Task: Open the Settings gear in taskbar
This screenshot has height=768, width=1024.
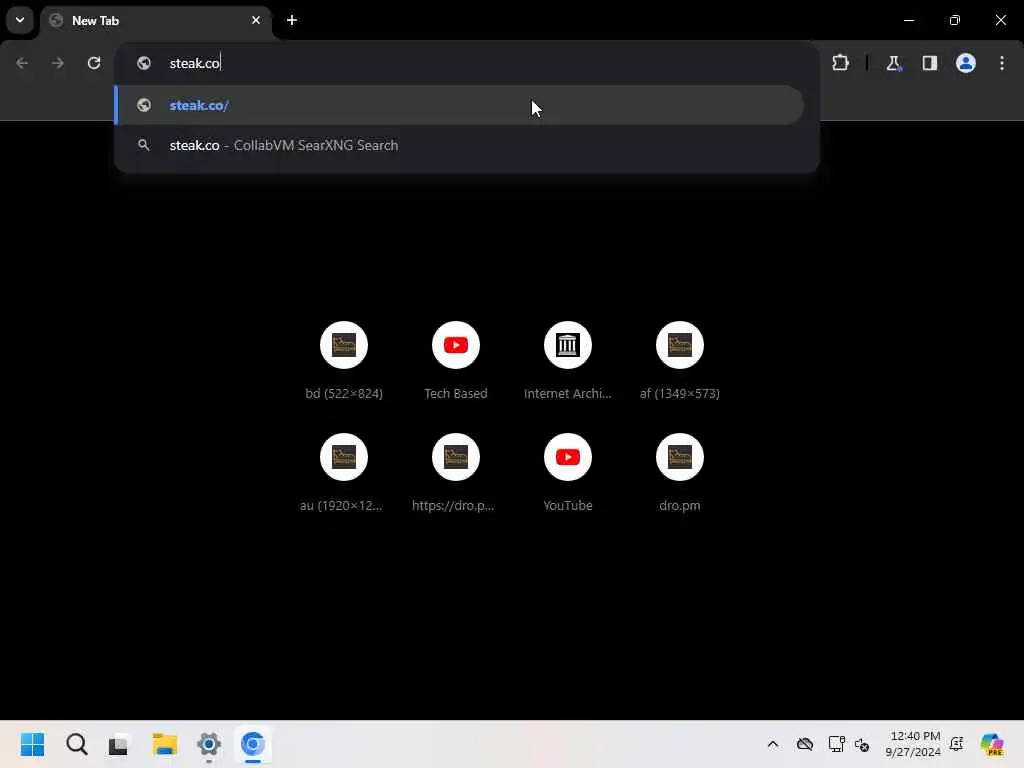Action: [x=209, y=744]
